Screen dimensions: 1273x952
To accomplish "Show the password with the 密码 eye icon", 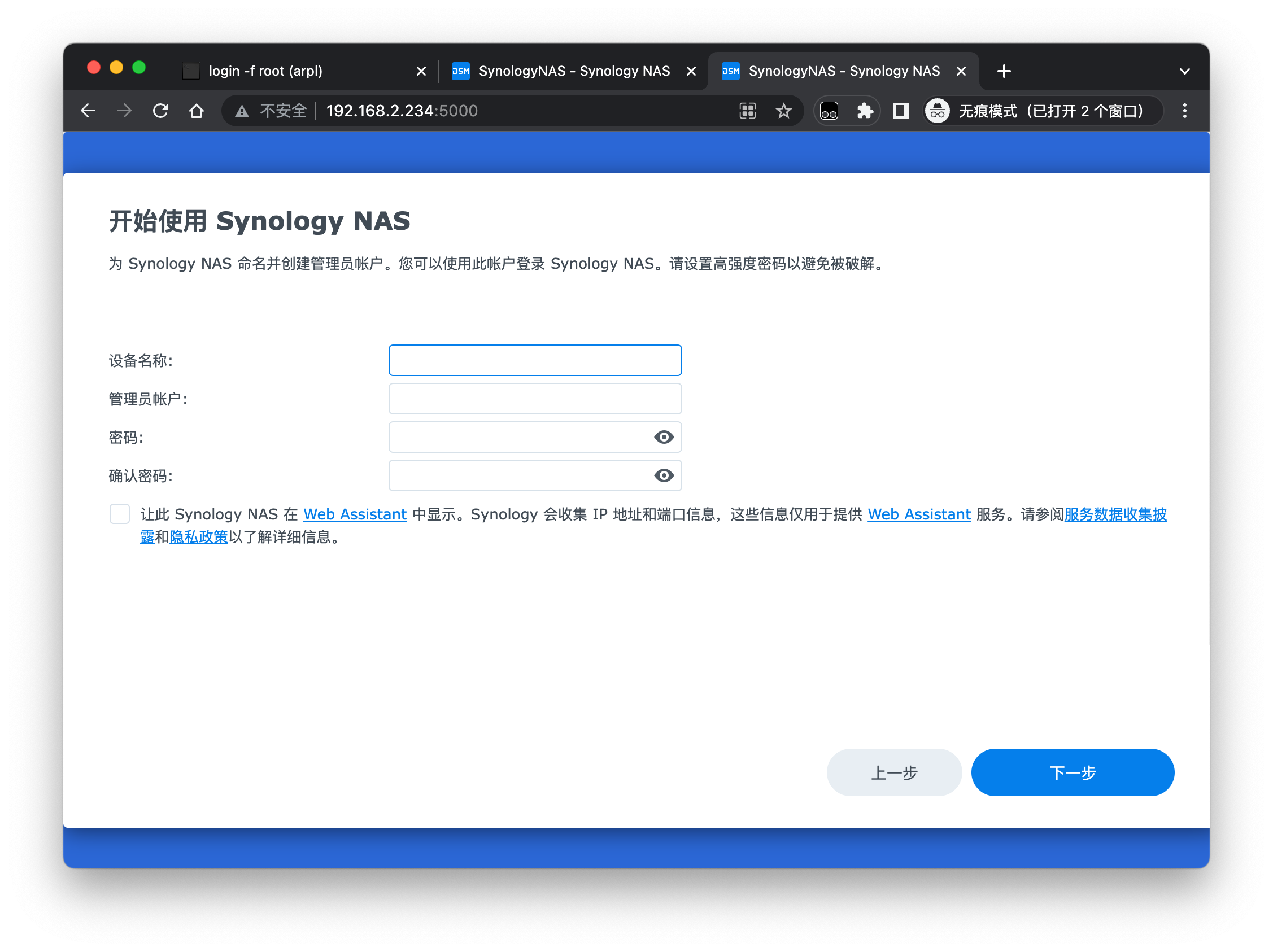I will tap(664, 436).
